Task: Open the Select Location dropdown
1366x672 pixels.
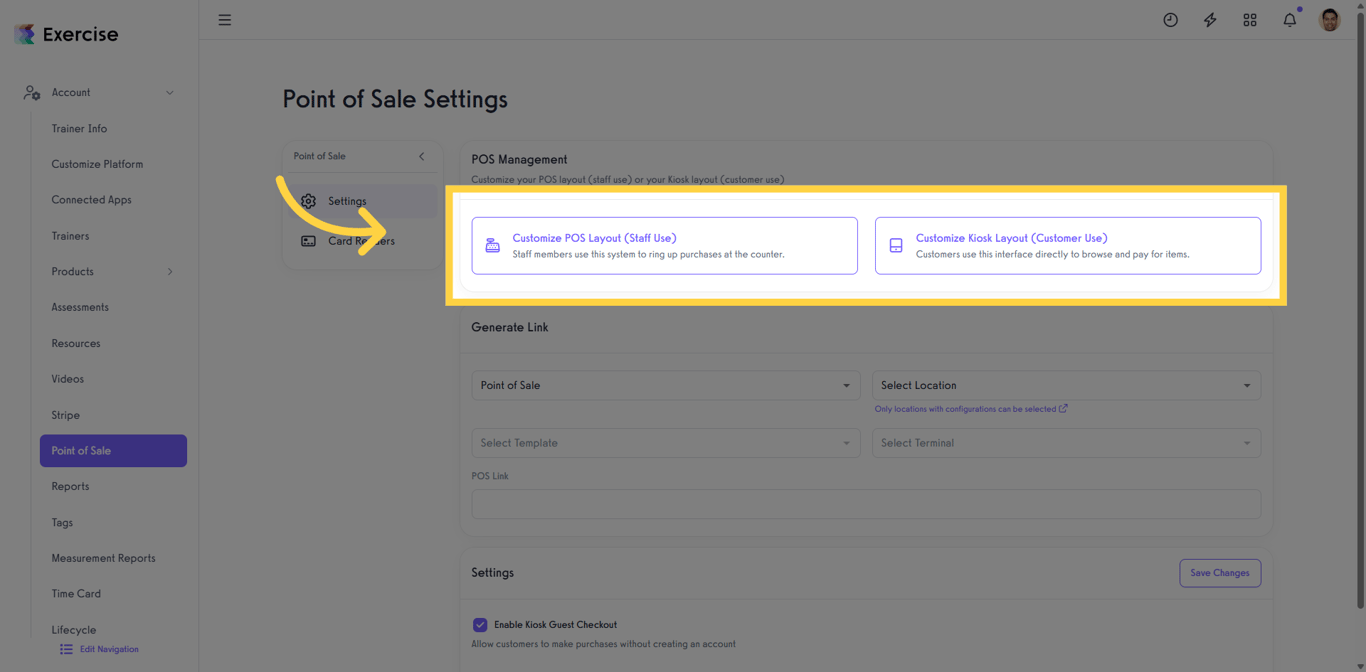Action: [1066, 386]
